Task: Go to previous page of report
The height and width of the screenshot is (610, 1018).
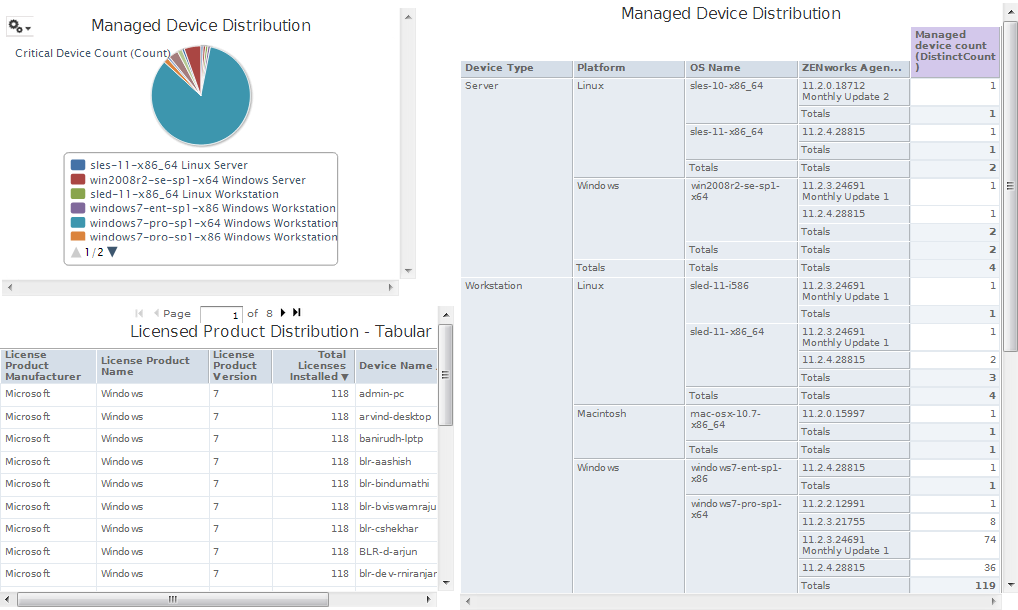Action: (x=155, y=313)
